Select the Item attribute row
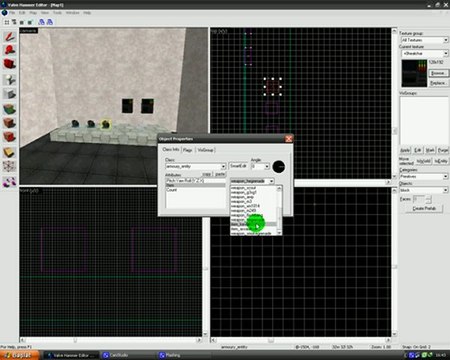This screenshot has width=450, height=360. point(196,185)
